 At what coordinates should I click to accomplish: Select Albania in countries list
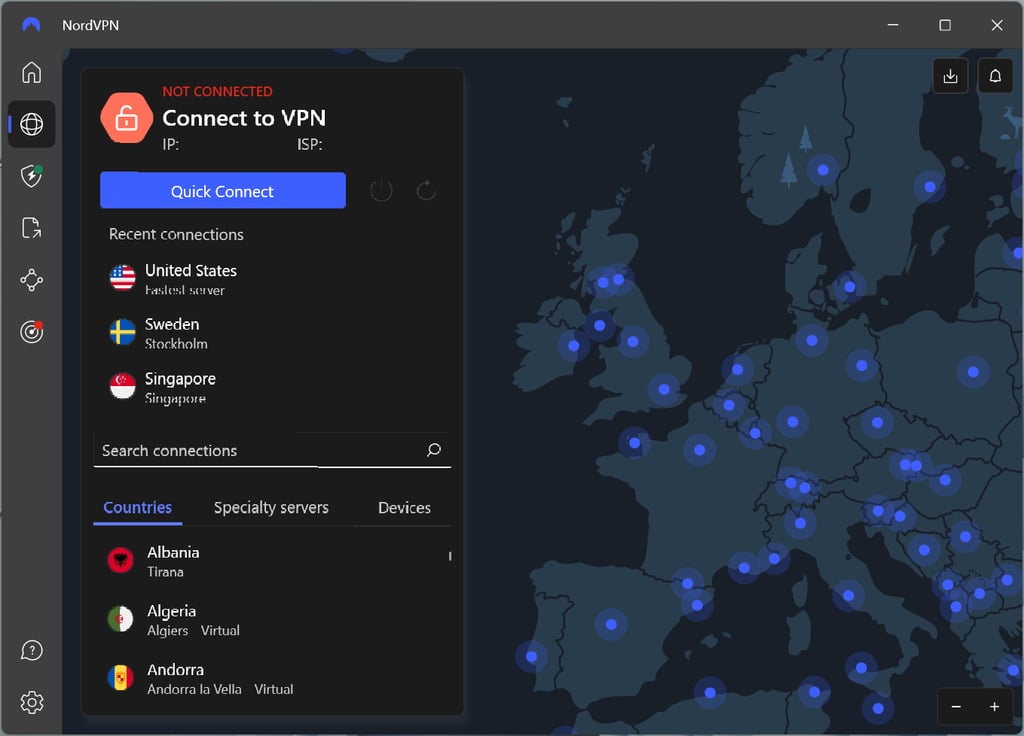[x=273, y=561]
